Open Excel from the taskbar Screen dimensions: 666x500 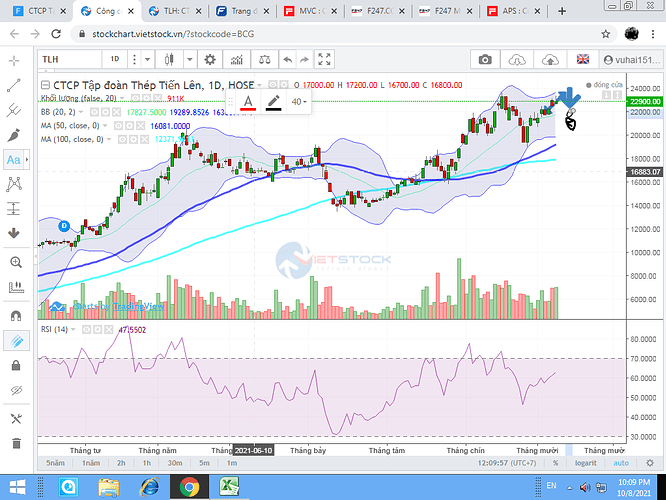click(229, 487)
